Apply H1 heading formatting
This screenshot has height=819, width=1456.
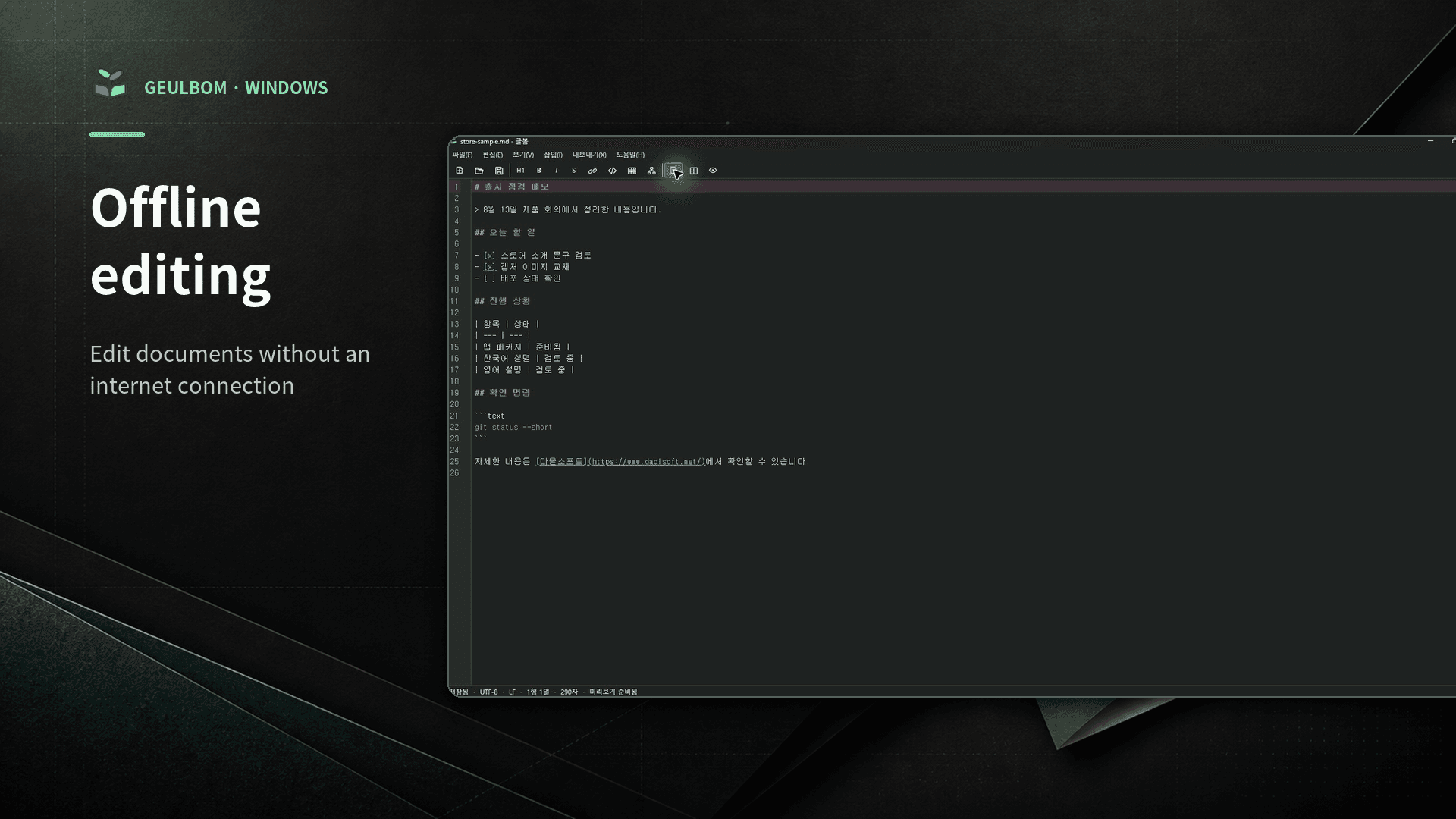click(520, 171)
